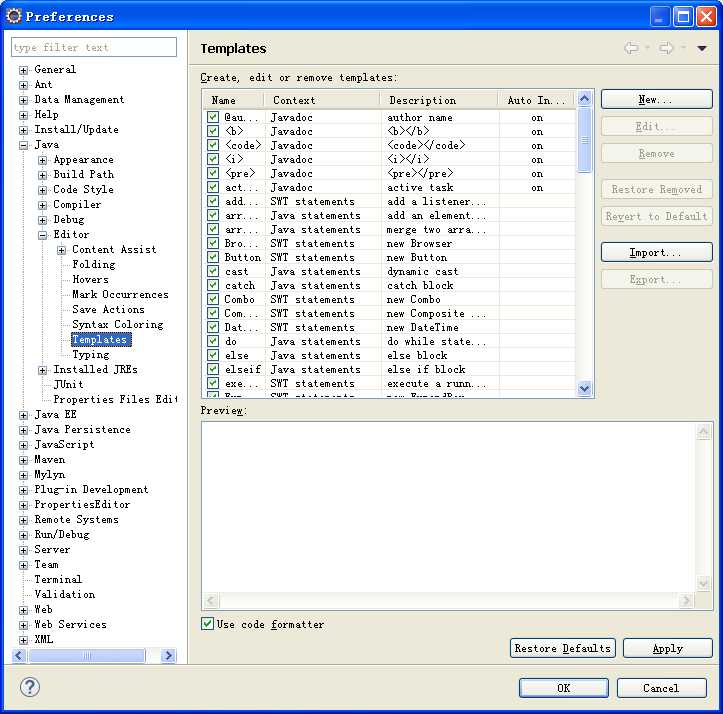
Task: Click the Import... button
Action: point(657,252)
